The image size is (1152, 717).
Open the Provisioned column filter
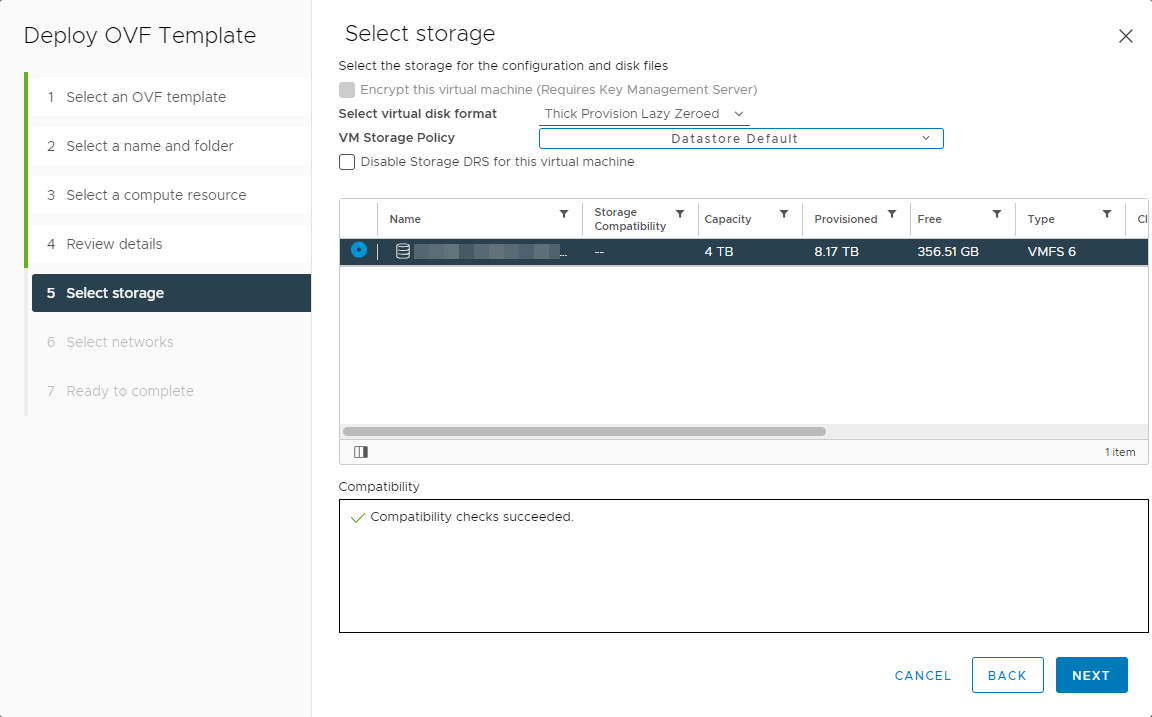click(892, 214)
